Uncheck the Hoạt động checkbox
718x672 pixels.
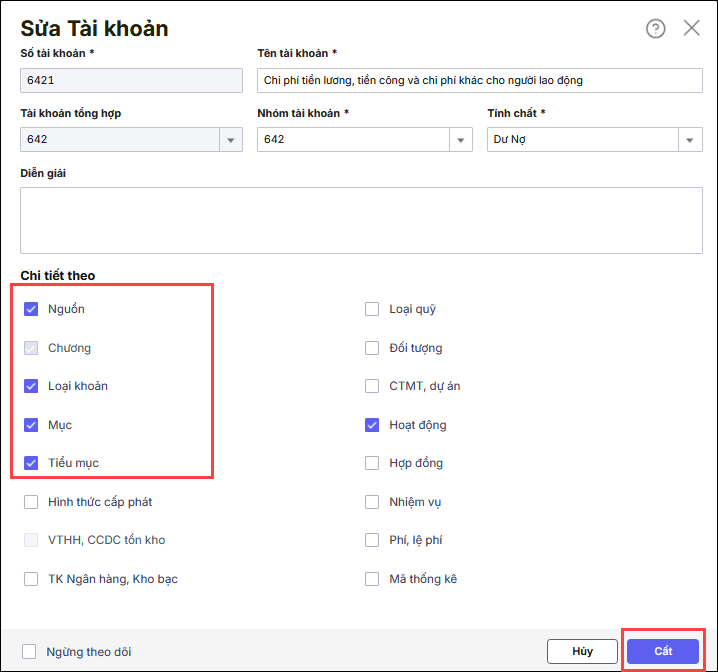point(372,425)
